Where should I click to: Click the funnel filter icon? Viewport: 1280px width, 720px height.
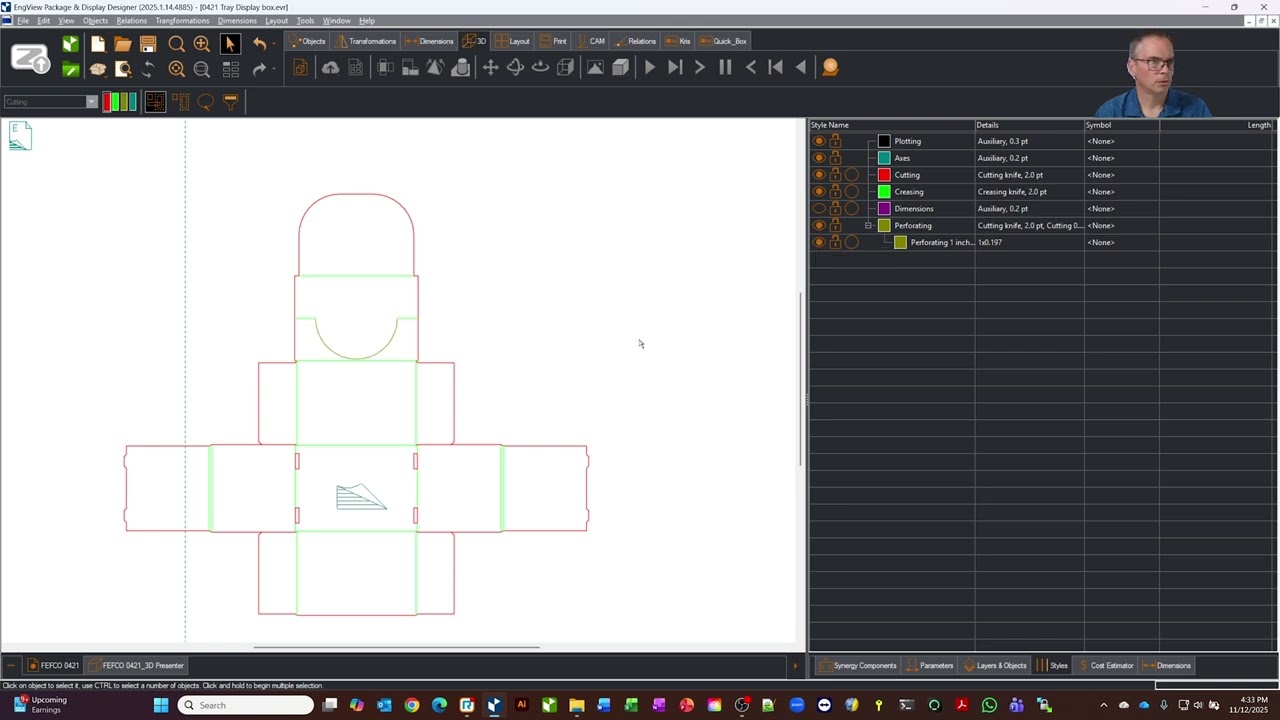(230, 102)
